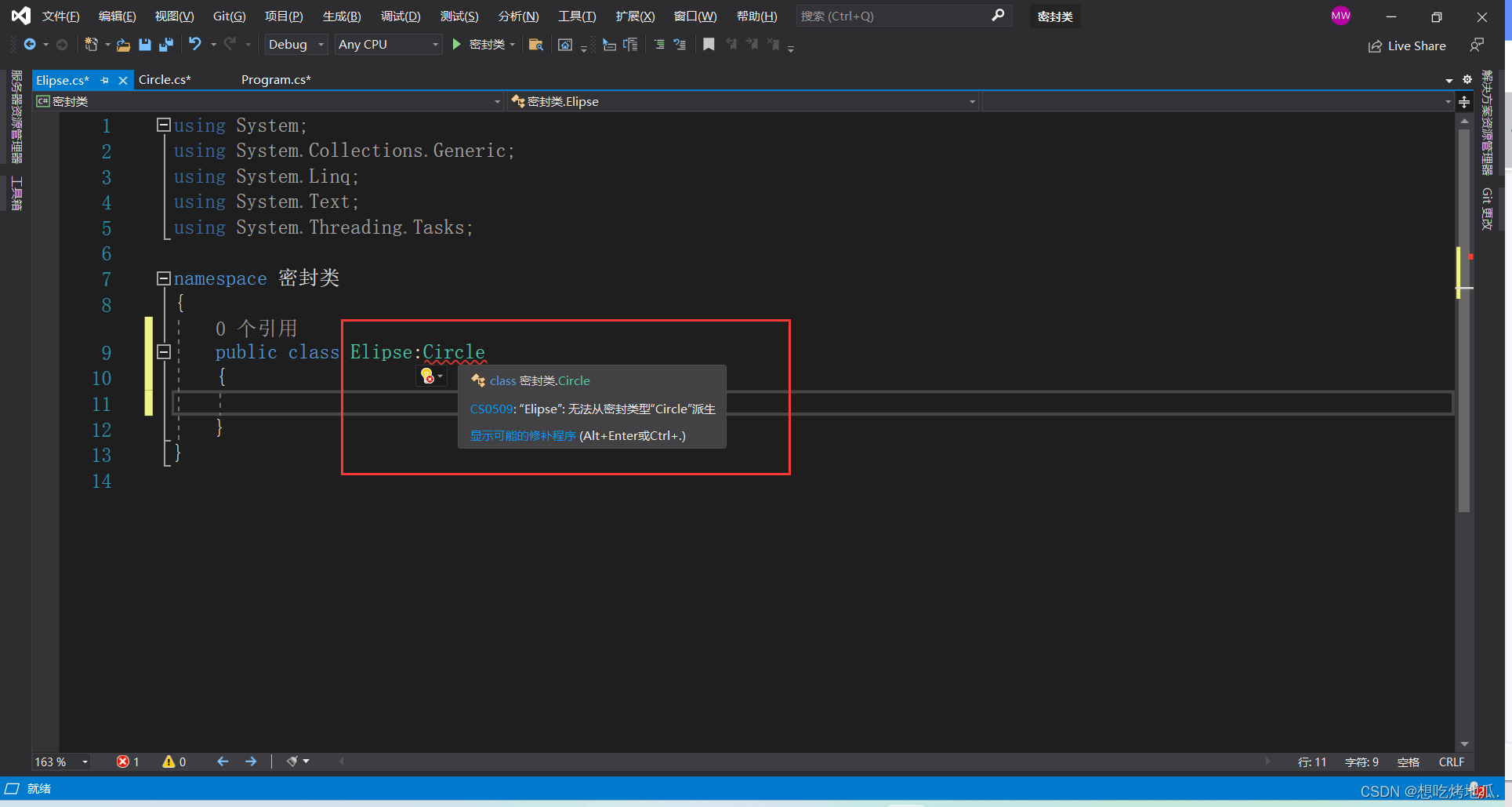Open the 文件(F) menu
Screen dimensions: 1512x807
61,16
